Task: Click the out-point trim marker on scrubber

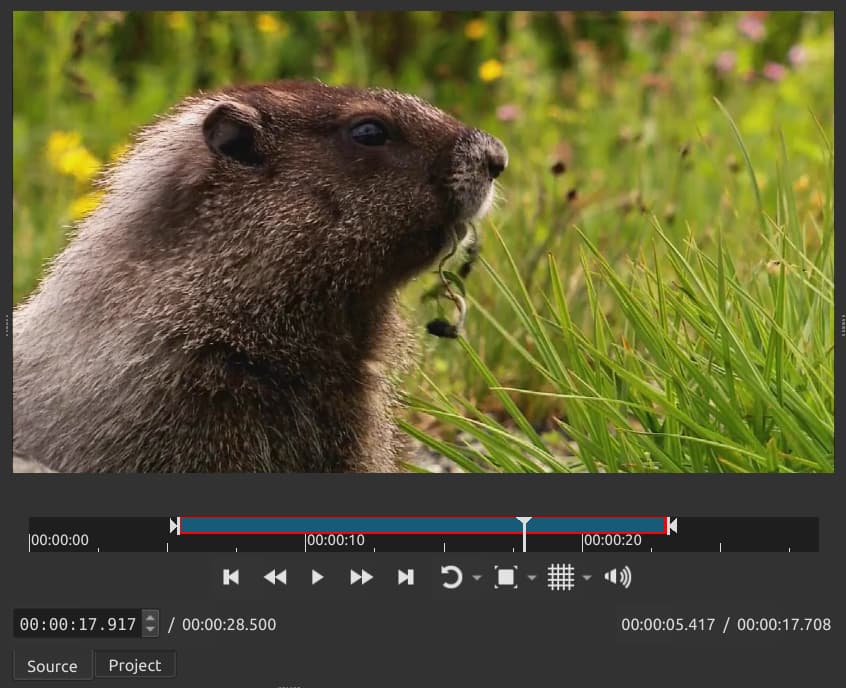Action: tap(672, 525)
